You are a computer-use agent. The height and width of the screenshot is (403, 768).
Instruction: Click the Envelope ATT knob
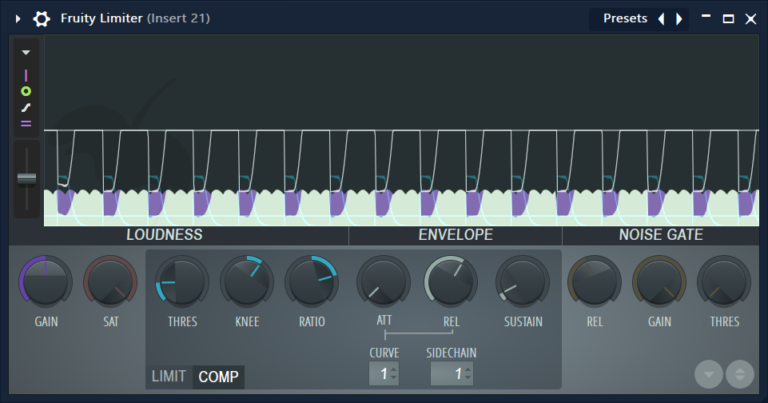click(x=384, y=281)
